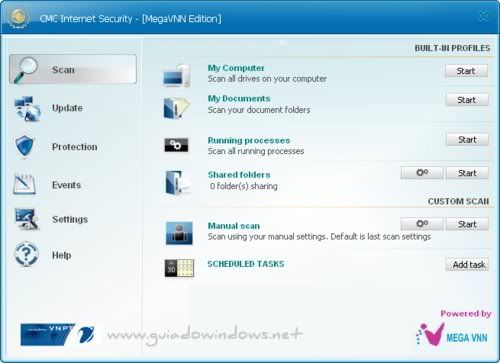Start the My Documents scan
This screenshot has width=500, height=363.
tap(467, 100)
